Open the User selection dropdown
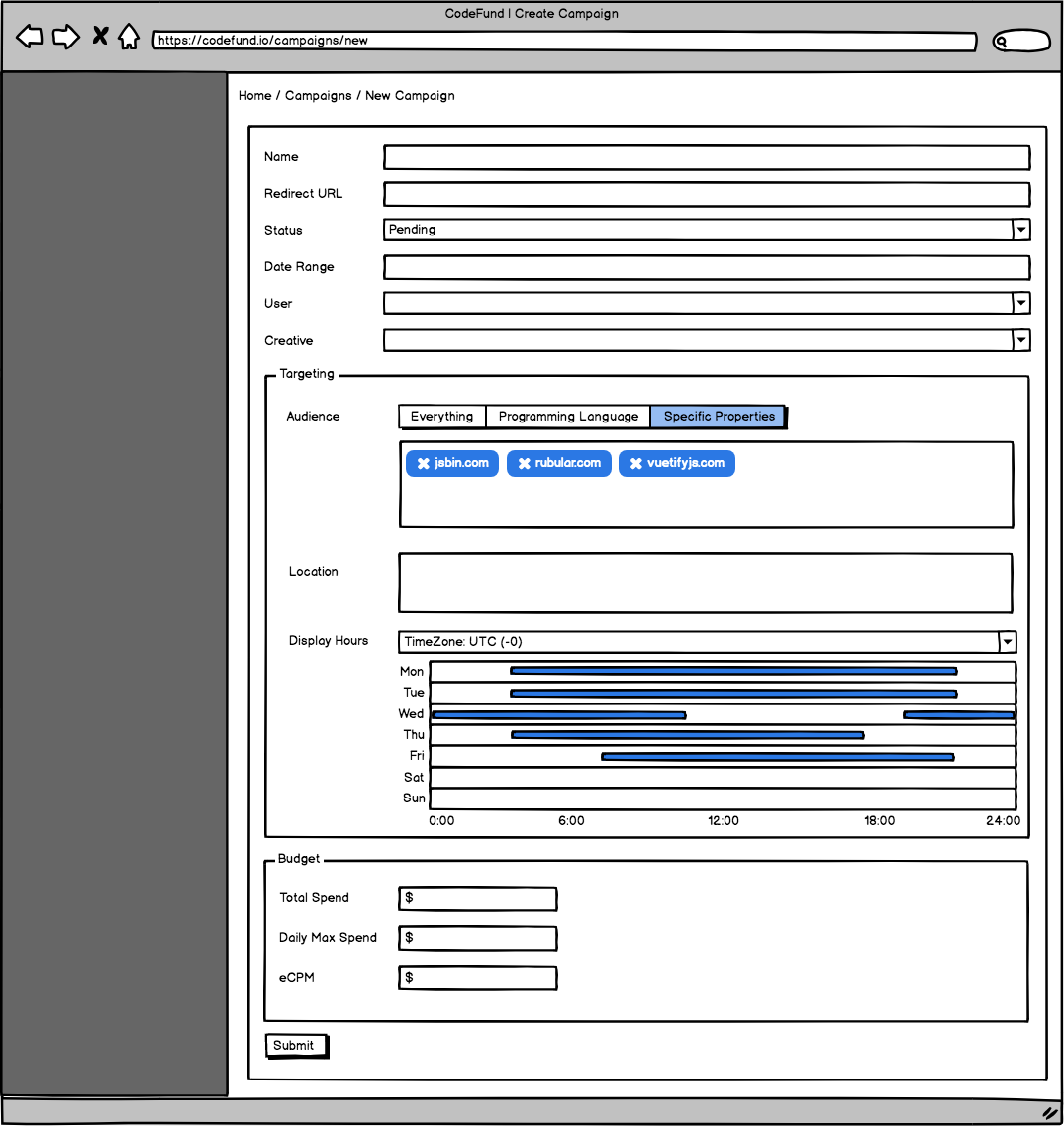Viewport: 1064px width, 1126px height. click(x=1020, y=303)
